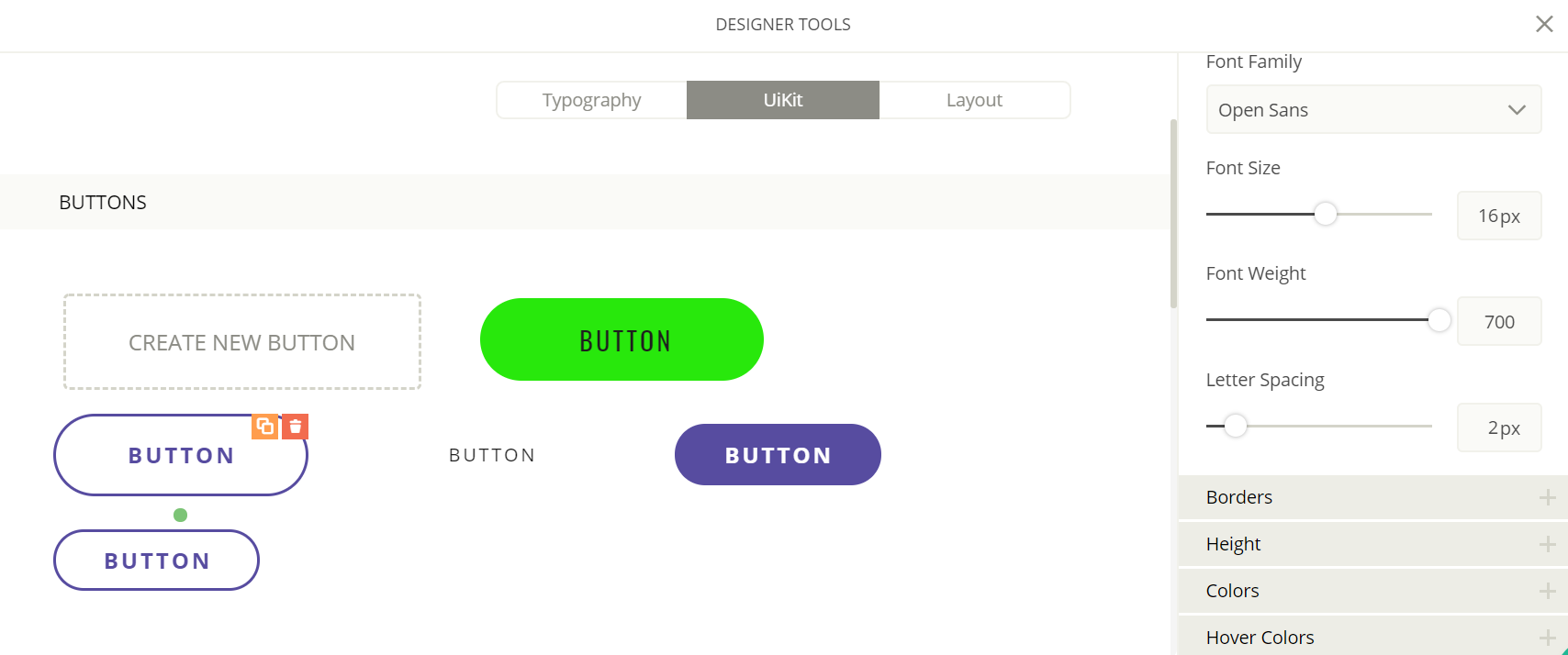Image resolution: width=1568 pixels, height=655 pixels.
Task: Close the Designer Tools panel
Action: coord(1544,24)
